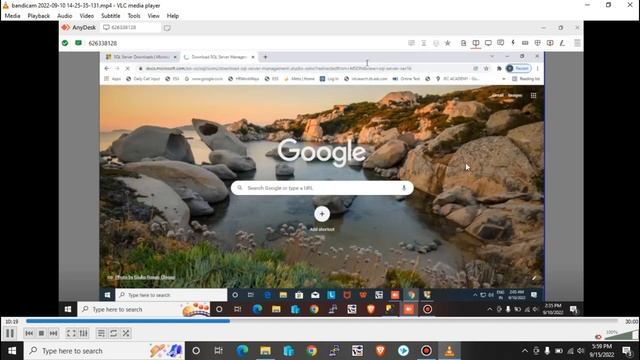Click the Chrome address bar URL
The width and height of the screenshot is (640, 360).
pyautogui.click(x=278, y=69)
